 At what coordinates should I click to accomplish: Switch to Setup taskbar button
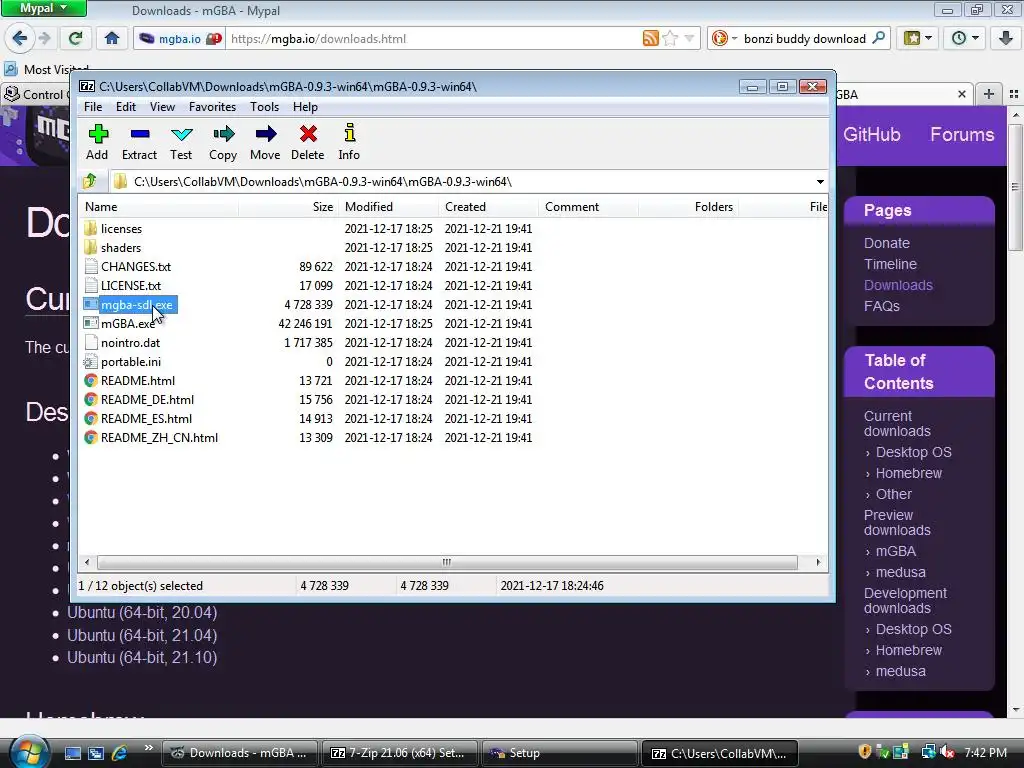559,753
